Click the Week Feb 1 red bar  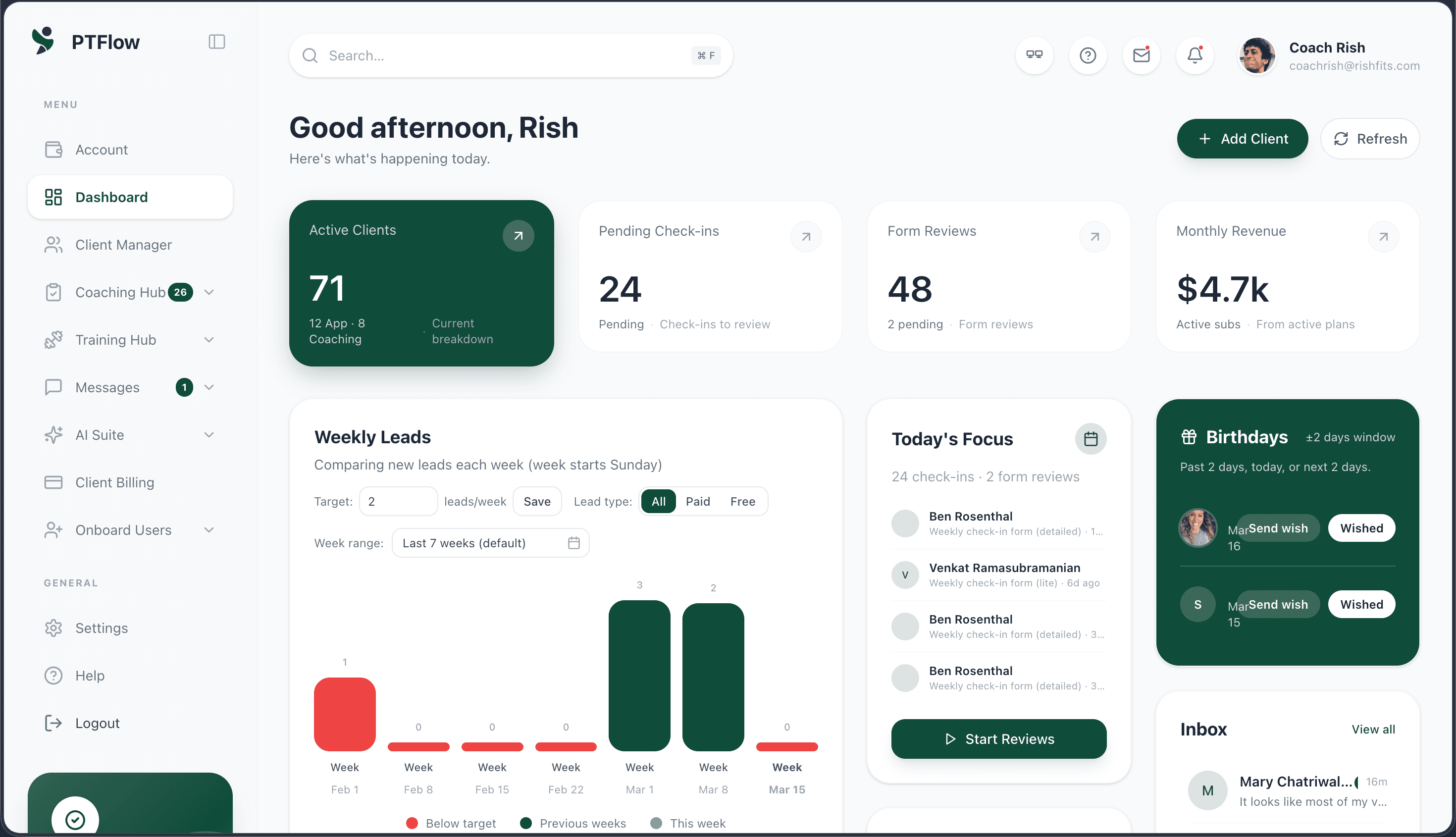344,714
